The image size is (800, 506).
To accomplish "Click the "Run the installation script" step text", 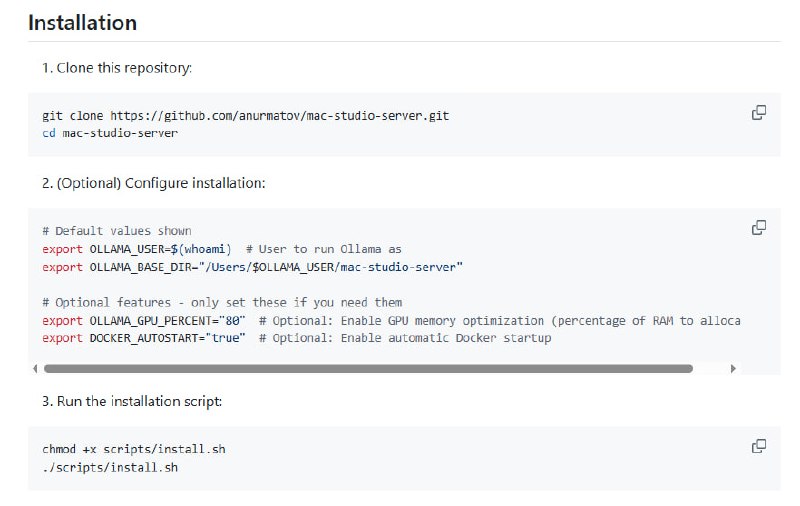I will 138,401.
